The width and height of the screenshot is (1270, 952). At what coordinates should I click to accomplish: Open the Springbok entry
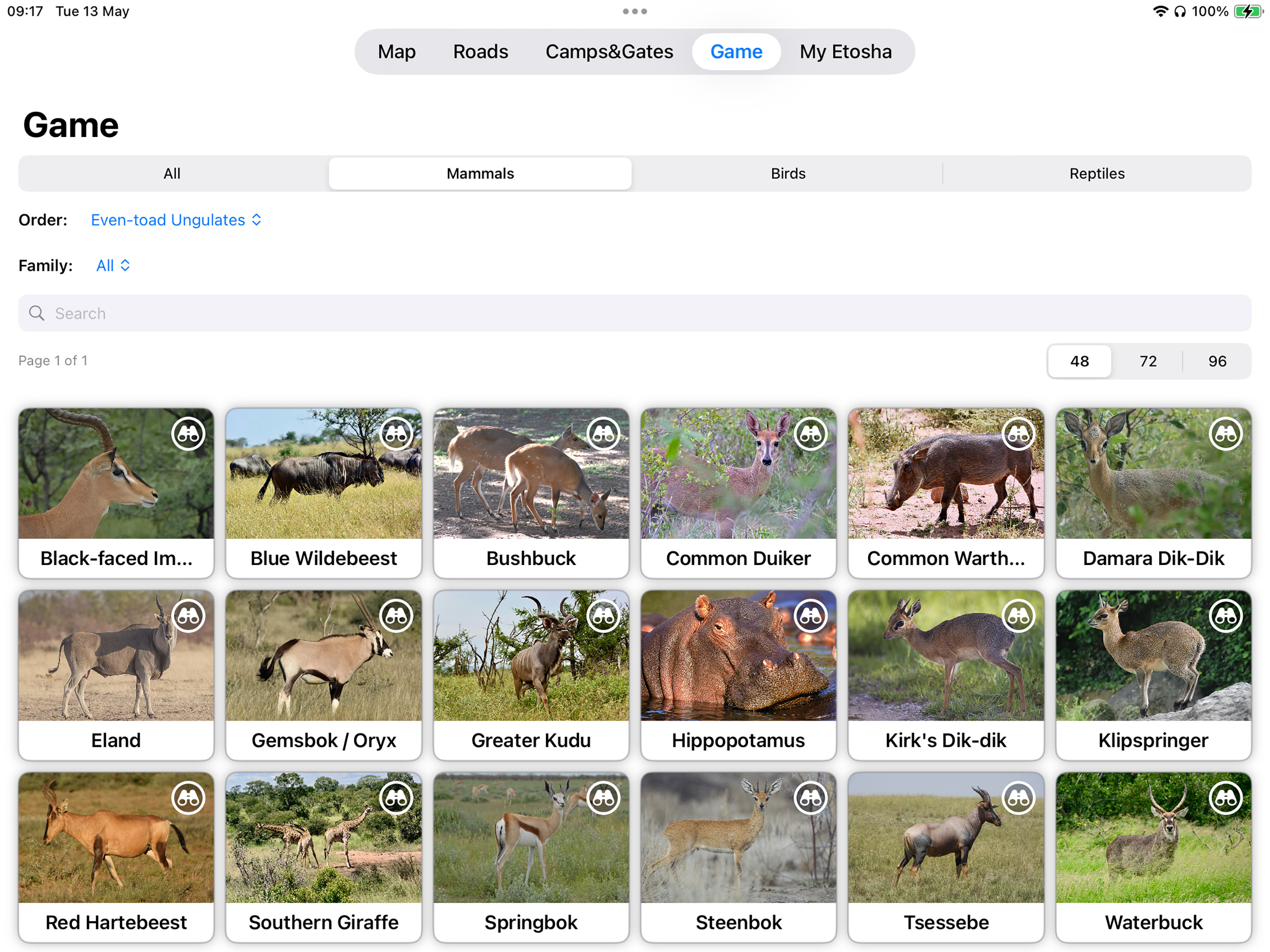tap(531, 857)
